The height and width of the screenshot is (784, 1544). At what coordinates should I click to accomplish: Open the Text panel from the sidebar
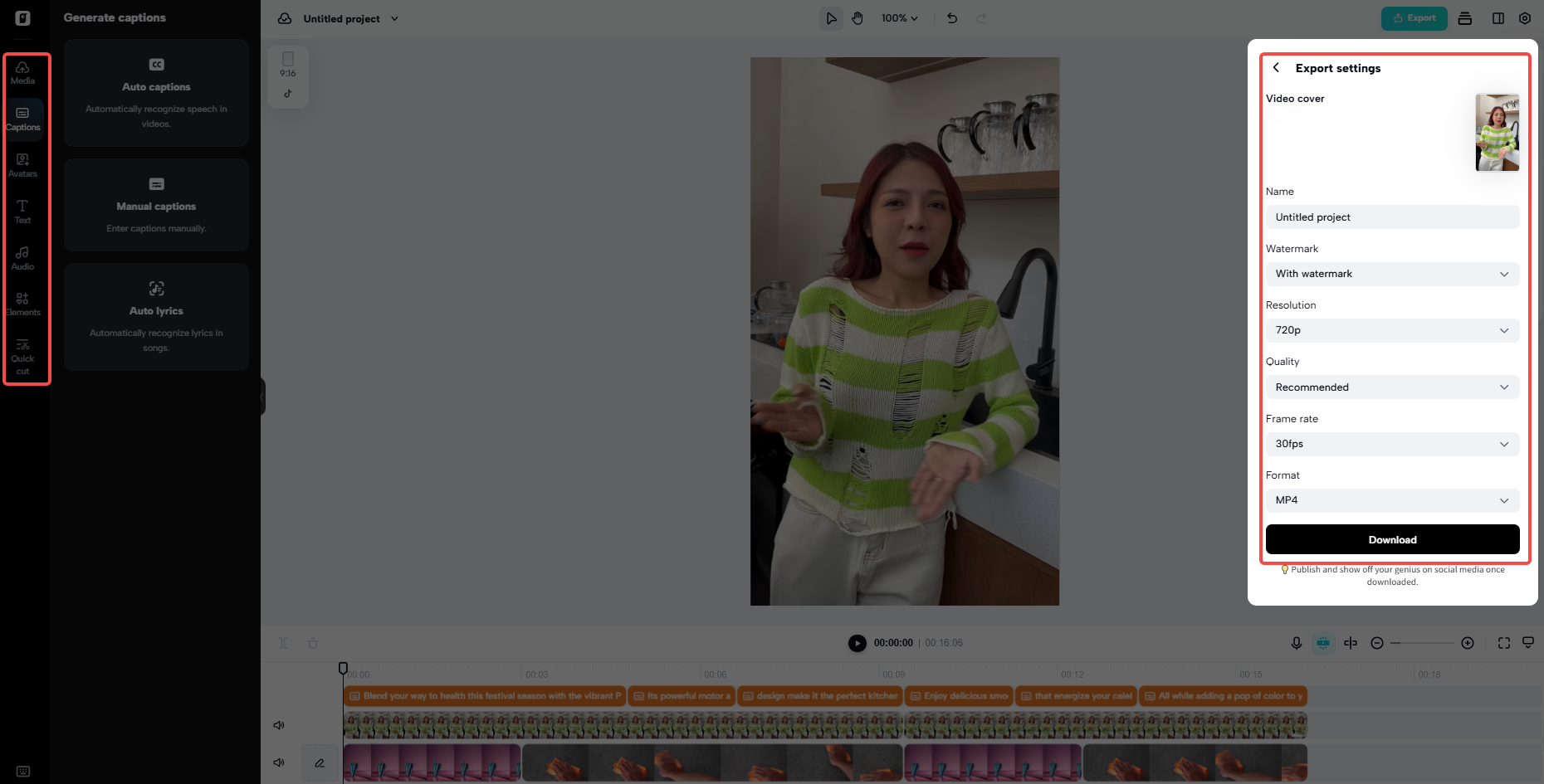coord(22,212)
